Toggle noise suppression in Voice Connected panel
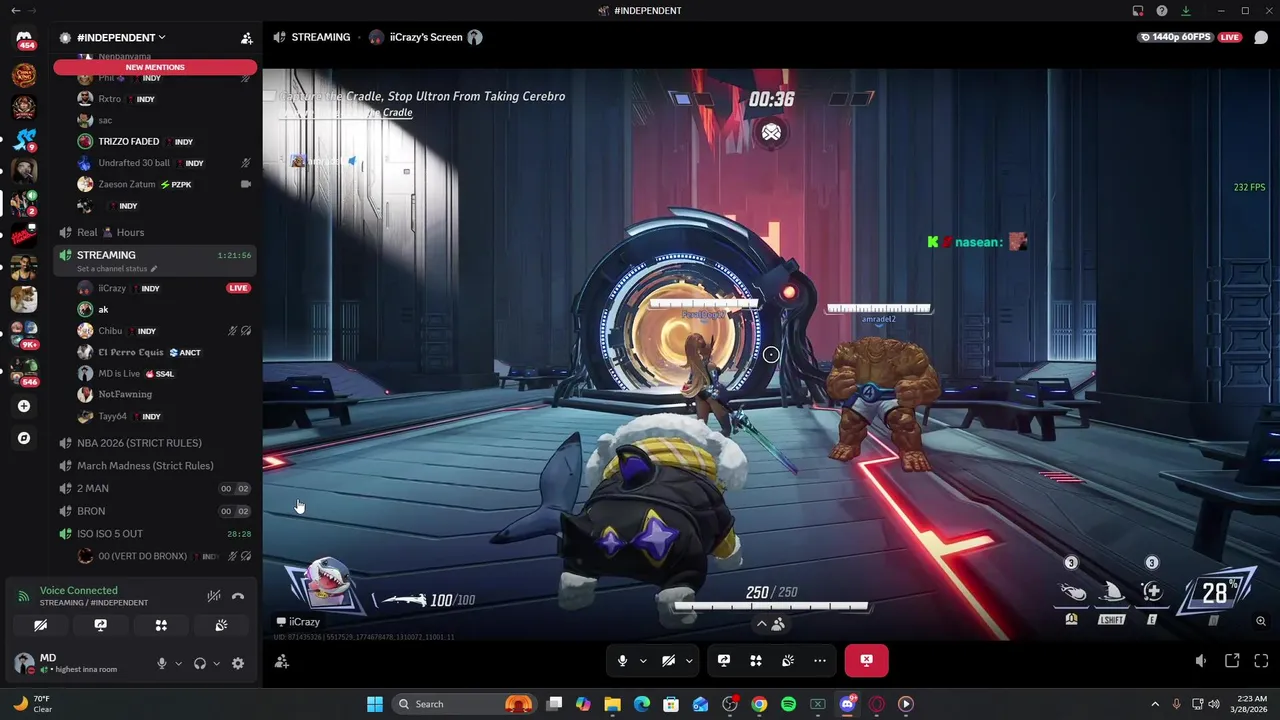The width and height of the screenshot is (1280, 720). pos(214,596)
